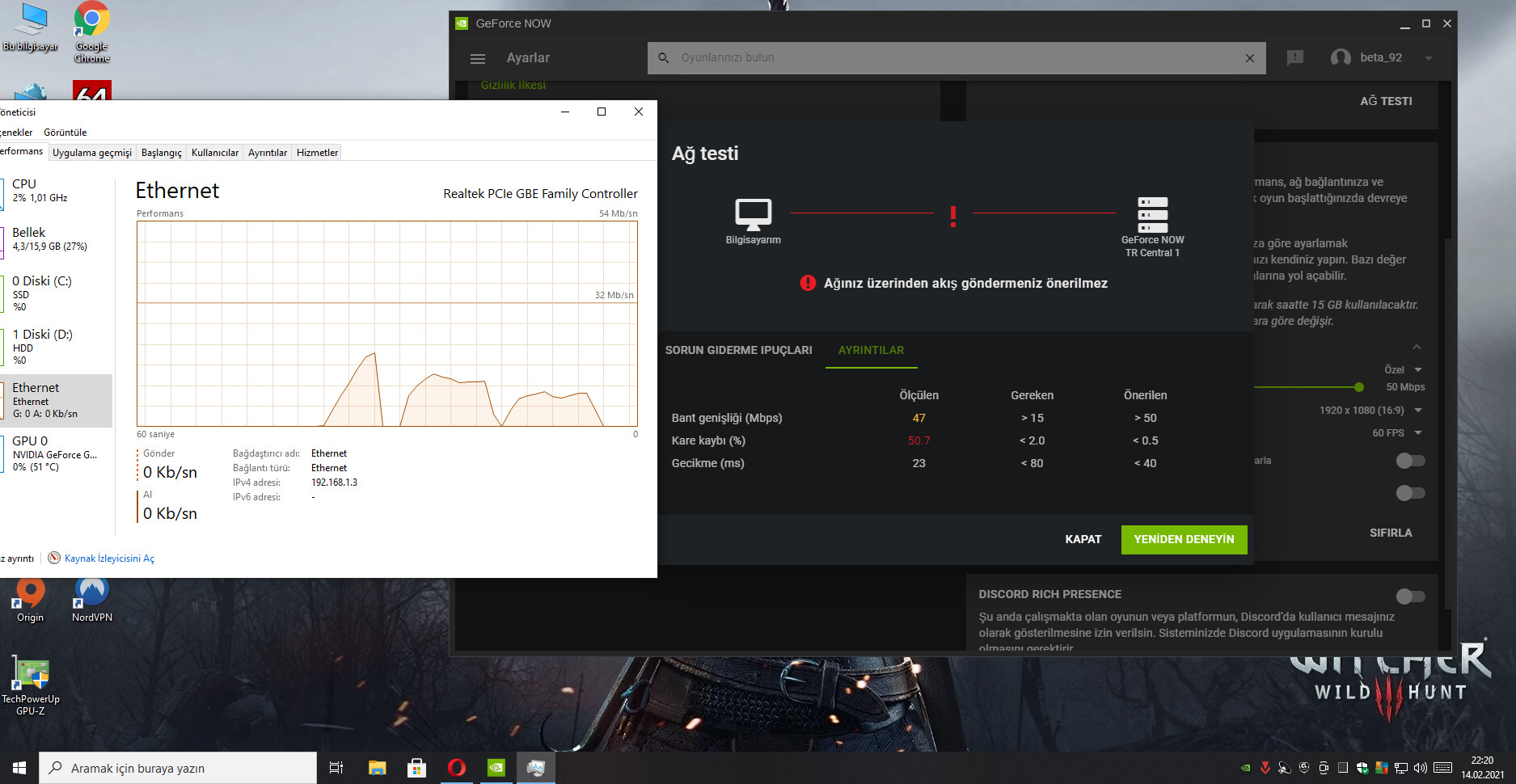Click the AĞ TESTI button in settings

tap(1386, 101)
